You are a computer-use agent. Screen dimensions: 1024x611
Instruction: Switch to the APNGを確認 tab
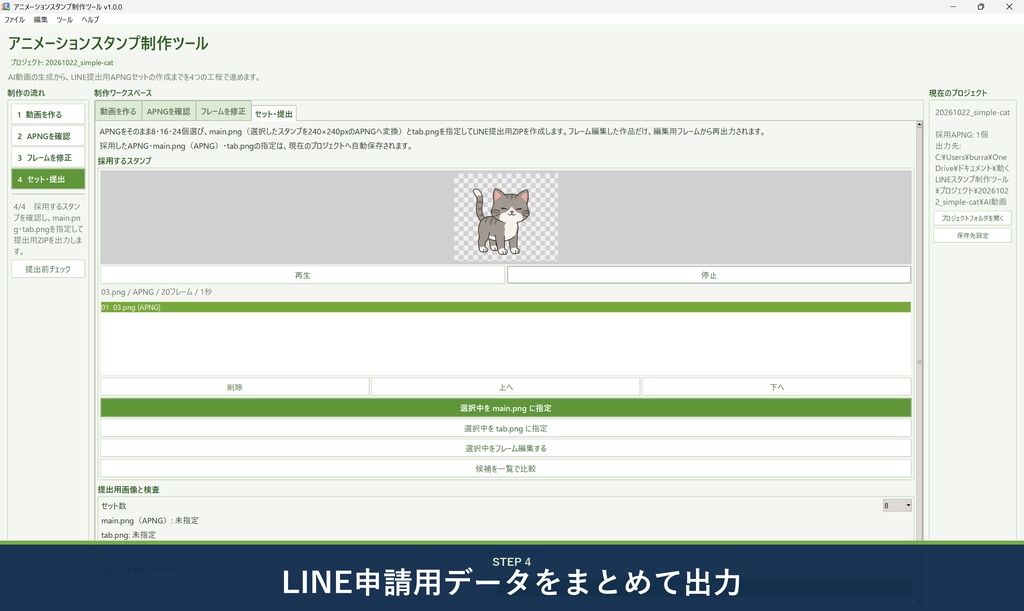coord(168,112)
